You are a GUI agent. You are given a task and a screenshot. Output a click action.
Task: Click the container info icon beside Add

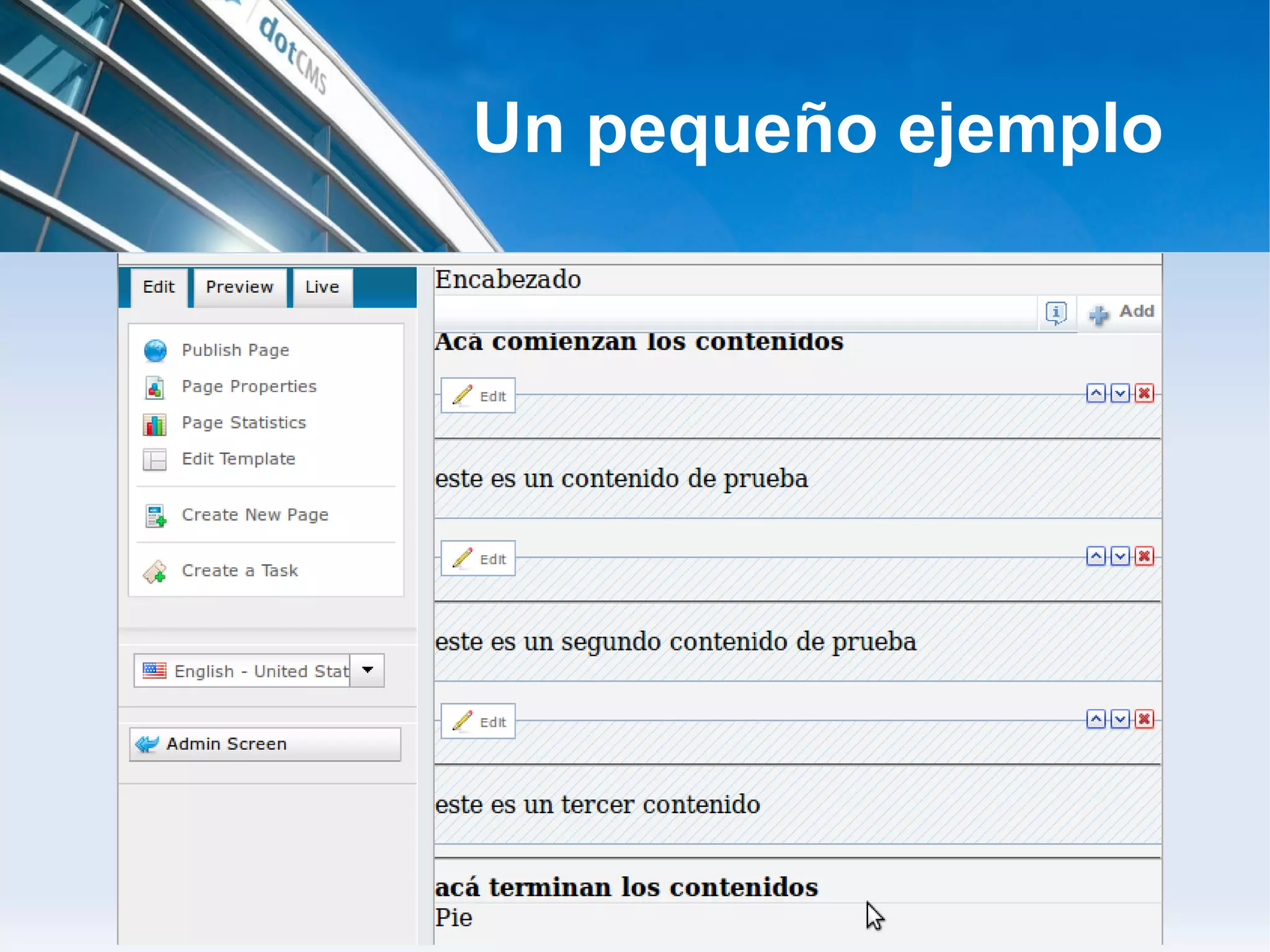[1056, 313]
